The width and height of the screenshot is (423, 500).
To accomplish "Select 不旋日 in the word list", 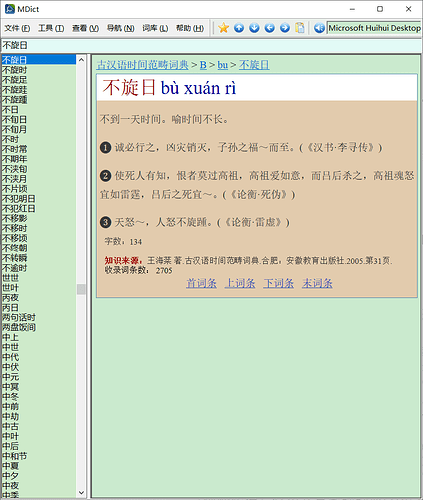I will tap(39, 60).
